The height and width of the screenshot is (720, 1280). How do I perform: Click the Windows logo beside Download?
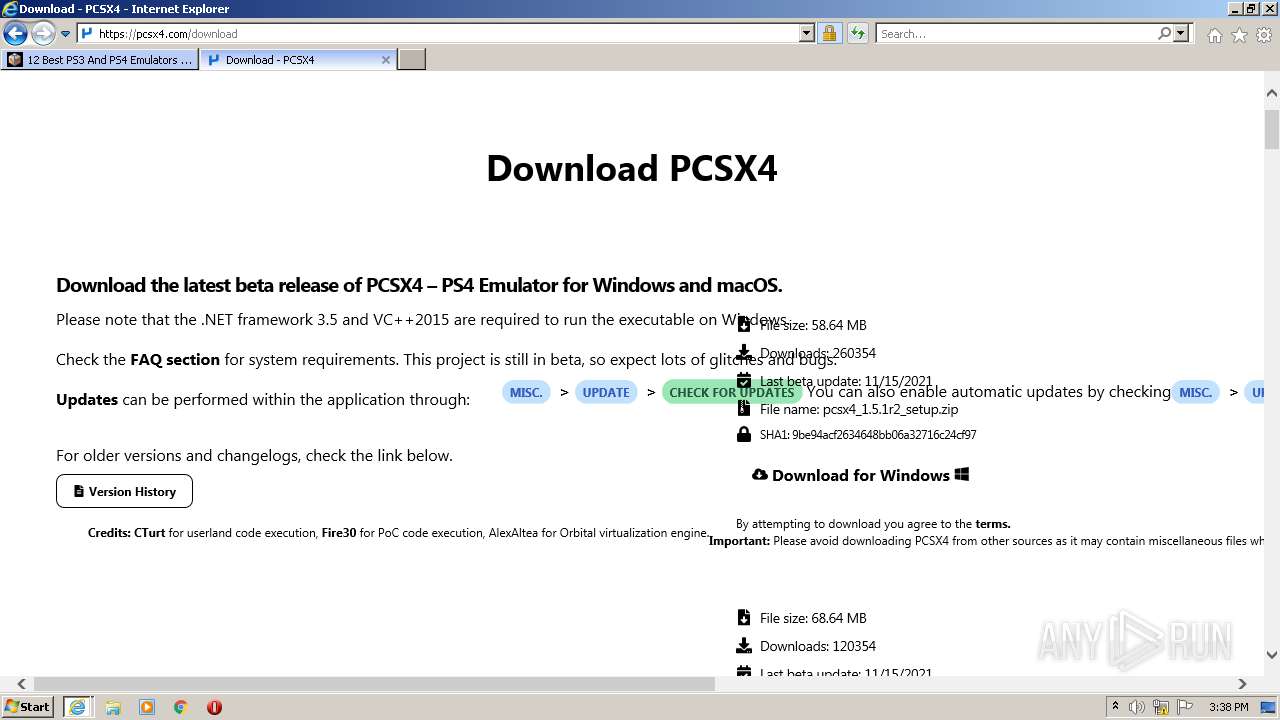coord(962,474)
